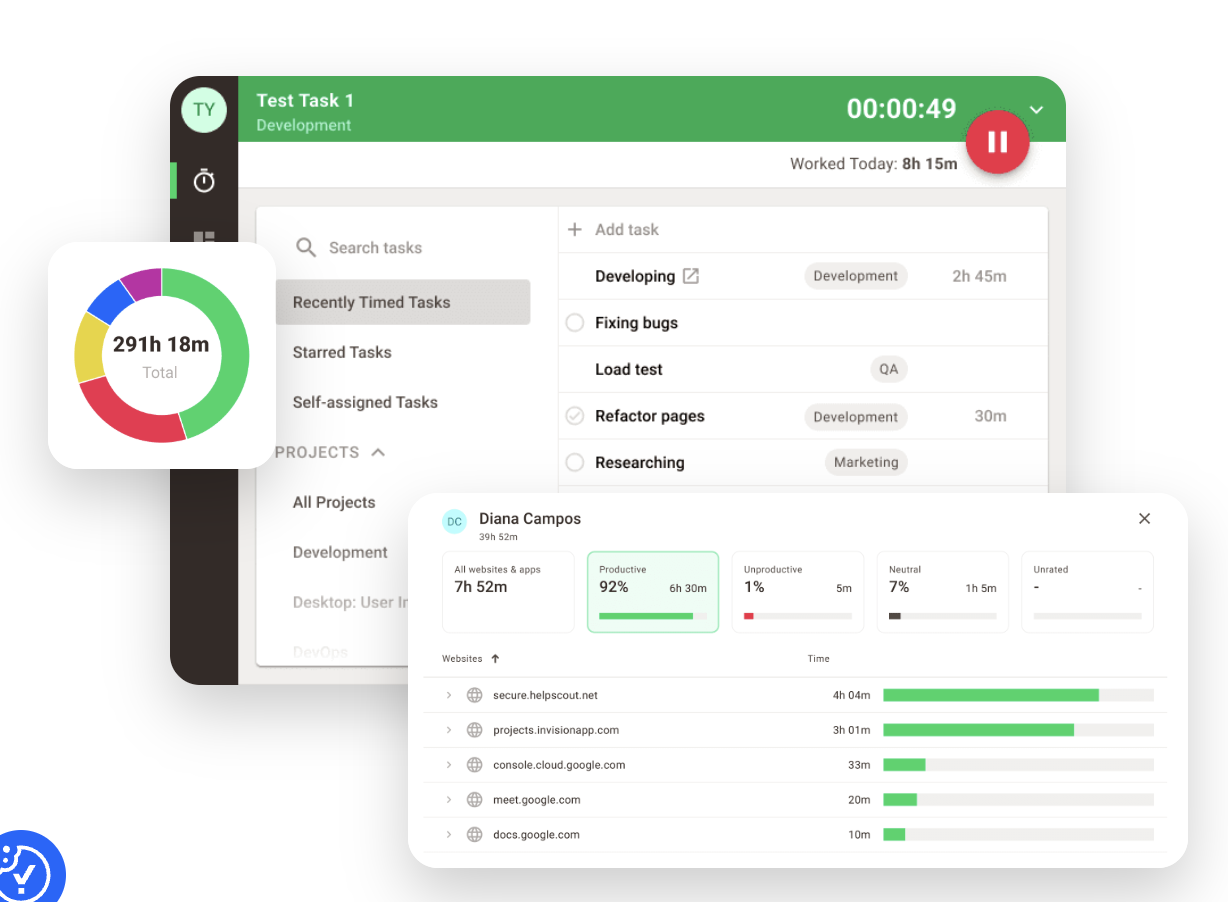
Task: Select the Neutral 7% card
Action: tap(943, 592)
